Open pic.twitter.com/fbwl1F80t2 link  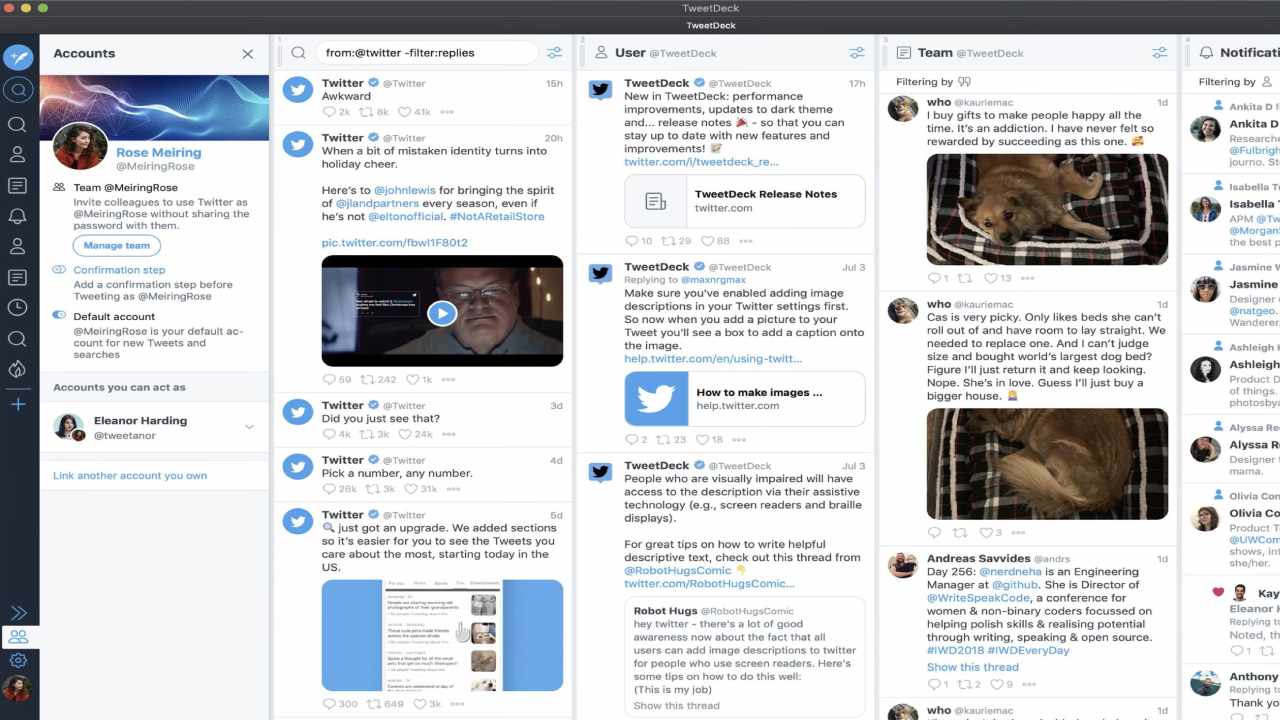(394, 243)
